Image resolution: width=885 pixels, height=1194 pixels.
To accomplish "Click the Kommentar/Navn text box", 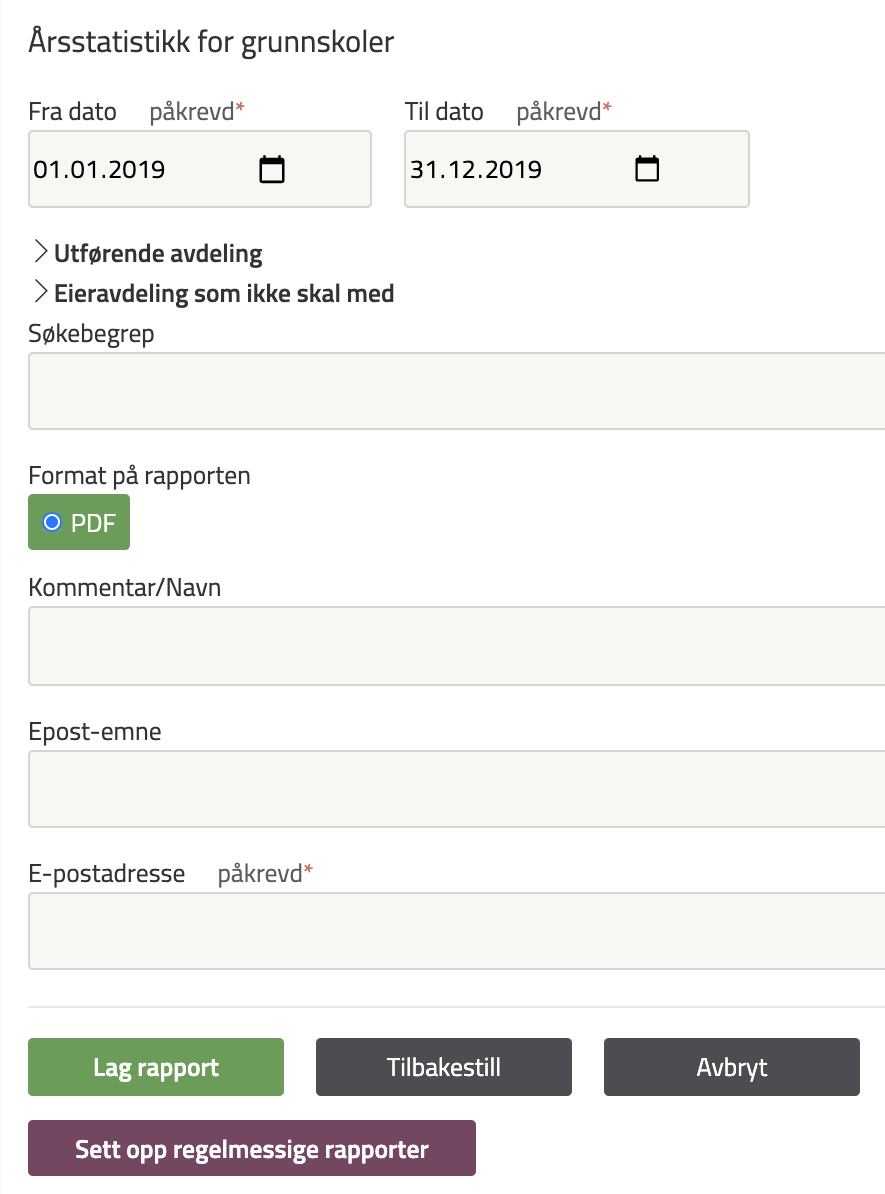I will point(456,645).
